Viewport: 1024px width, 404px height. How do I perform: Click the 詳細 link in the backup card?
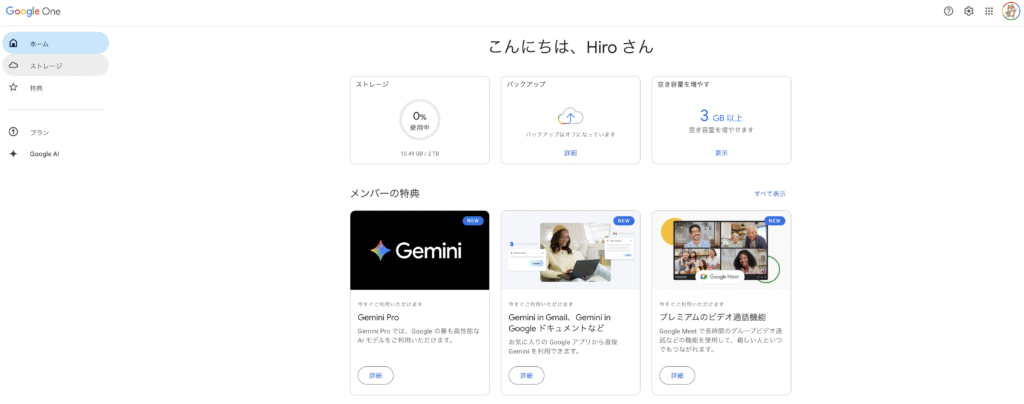(x=570, y=153)
